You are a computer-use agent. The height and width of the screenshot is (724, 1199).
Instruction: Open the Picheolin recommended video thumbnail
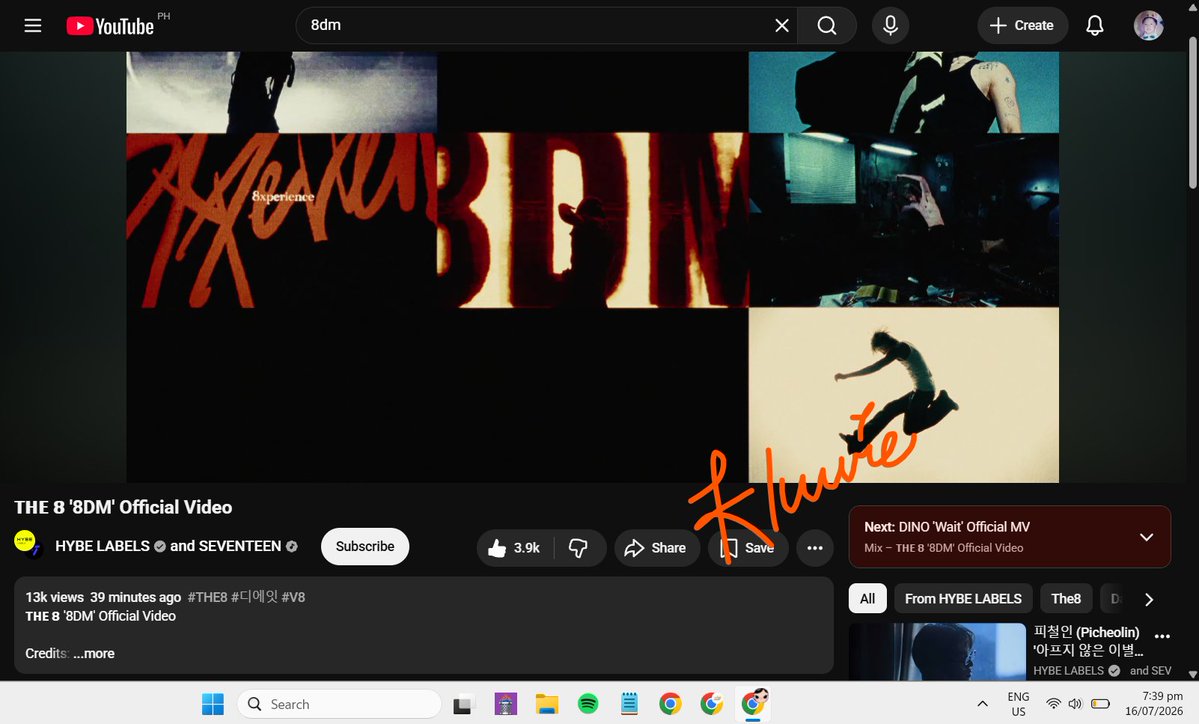coord(937,651)
